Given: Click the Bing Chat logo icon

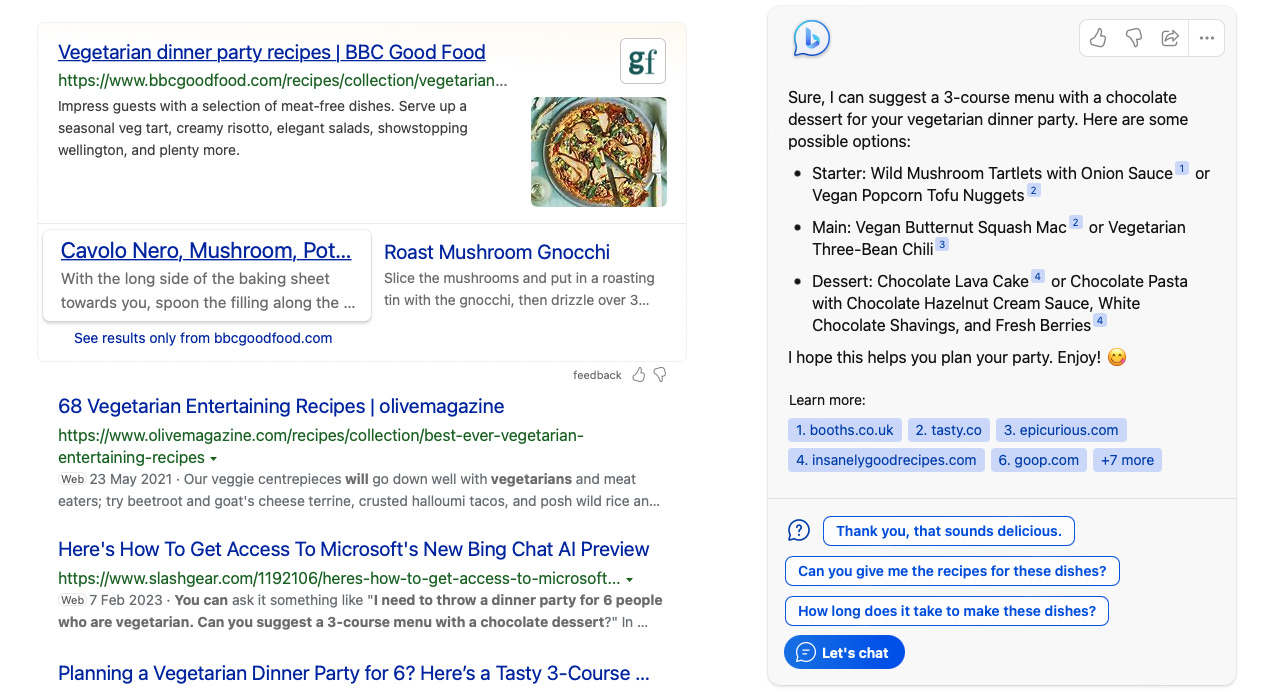Looking at the screenshot, I should (x=812, y=37).
